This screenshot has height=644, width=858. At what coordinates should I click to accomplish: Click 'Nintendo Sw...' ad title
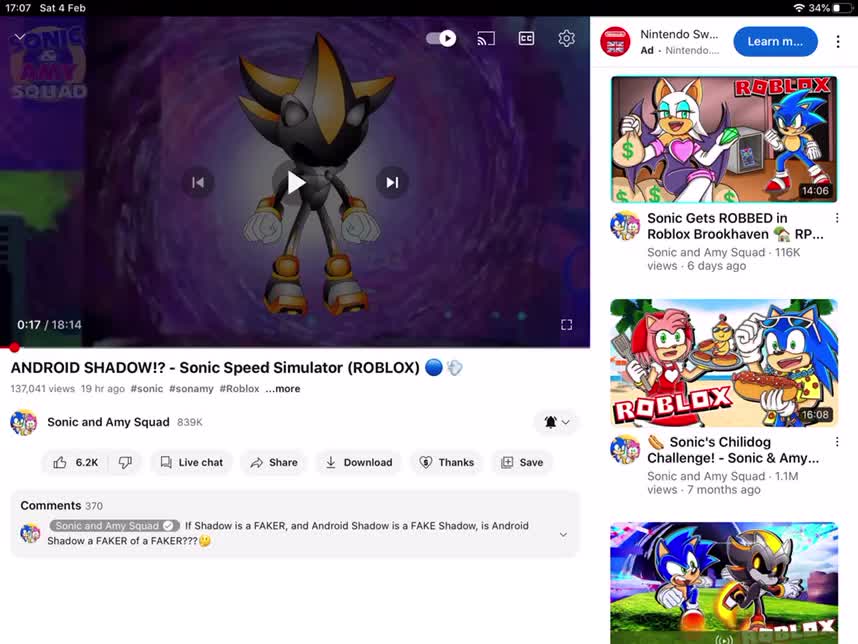pos(679,34)
